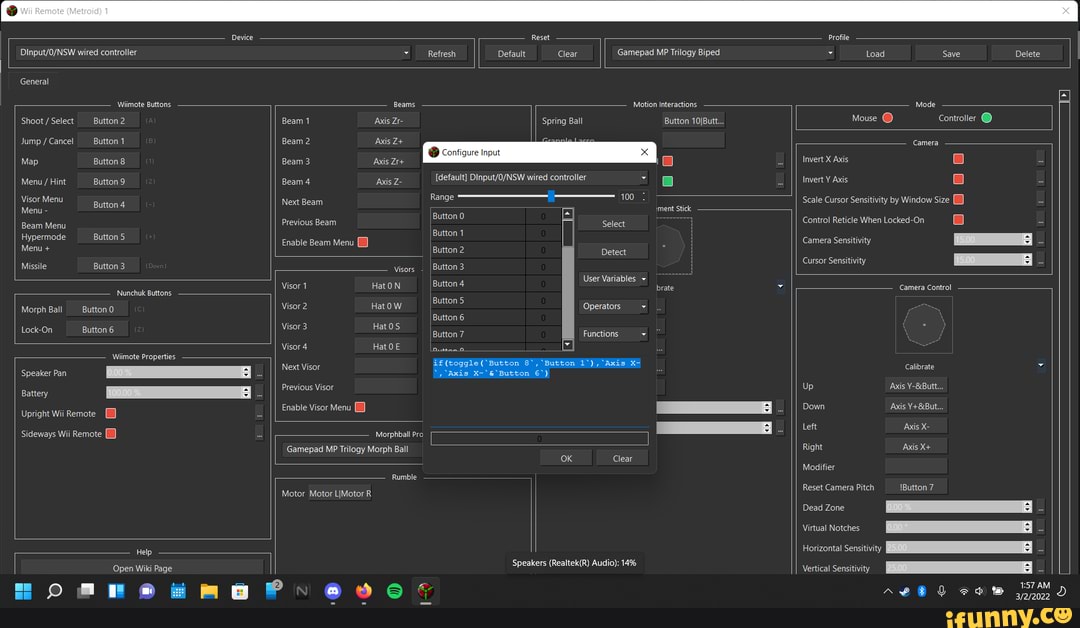Switch to the General tab
The width and height of the screenshot is (1080, 628).
click(x=34, y=82)
